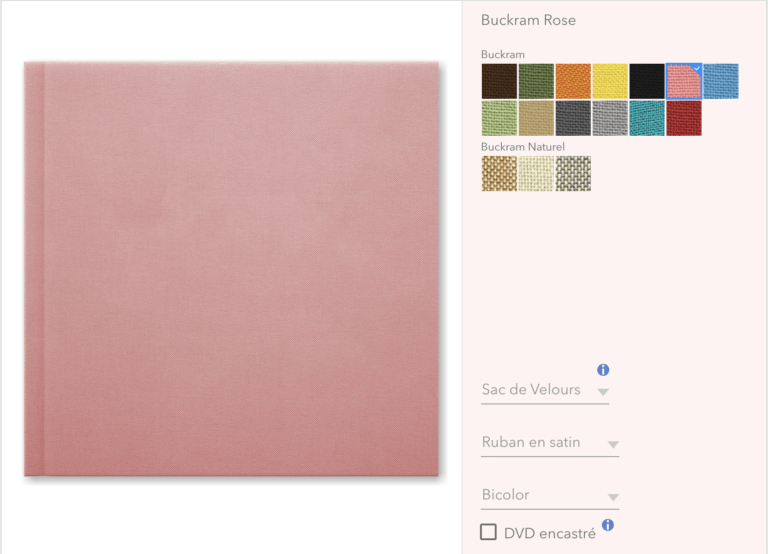The height and width of the screenshot is (554, 768).
Task: Enable the DVD encastré checkbox
Action: point(488,532)
